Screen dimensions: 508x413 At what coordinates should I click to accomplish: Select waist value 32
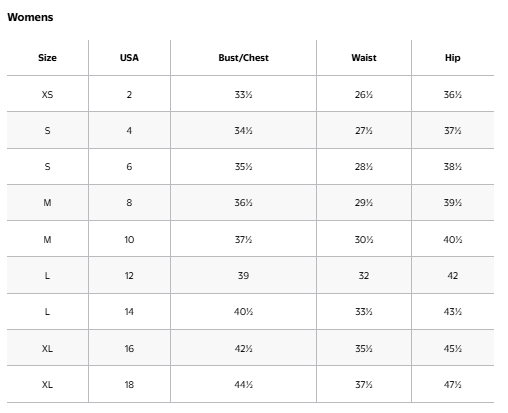point(364,276)
